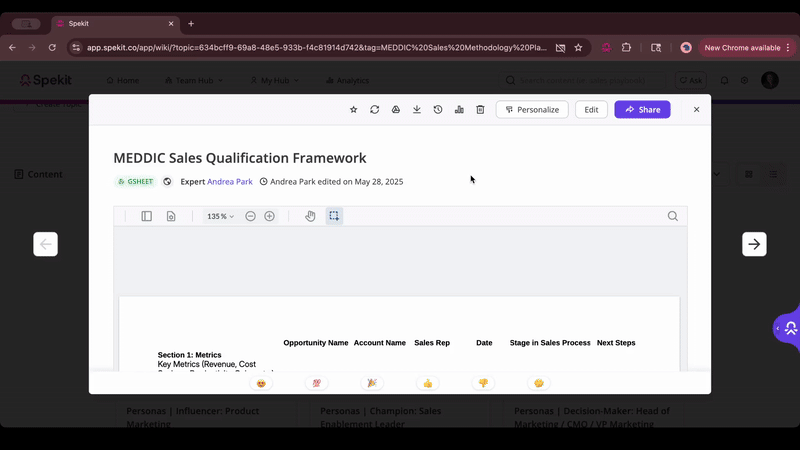Image resolution: width=800 pixels, height=450 pixels.
Task: React with the thumbs up emoji
Action: pos(428,383)
